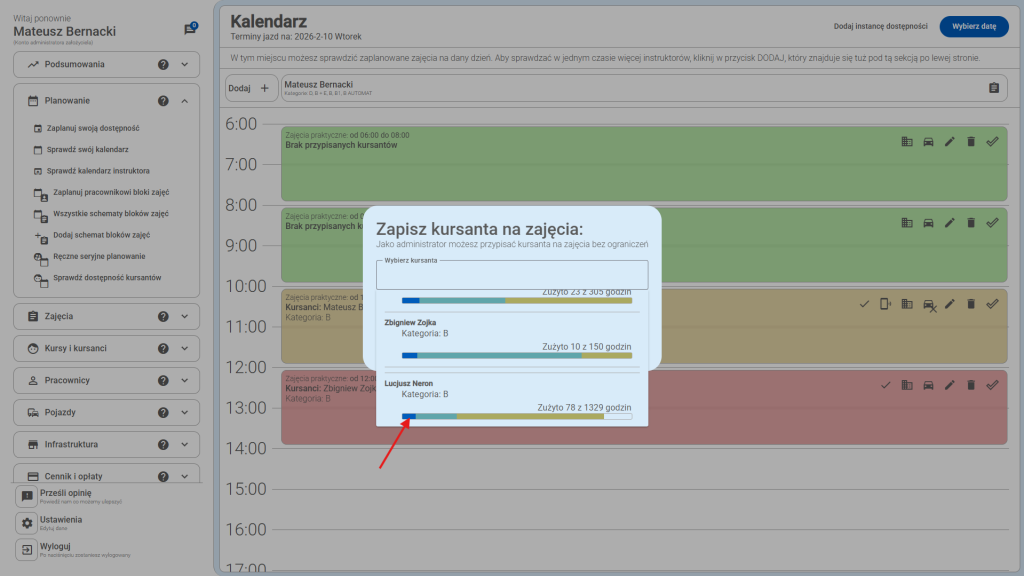Approve the 6:00 lesson with double checkmark icon
Screen dimensions: 1024x576
coord(992,141)
